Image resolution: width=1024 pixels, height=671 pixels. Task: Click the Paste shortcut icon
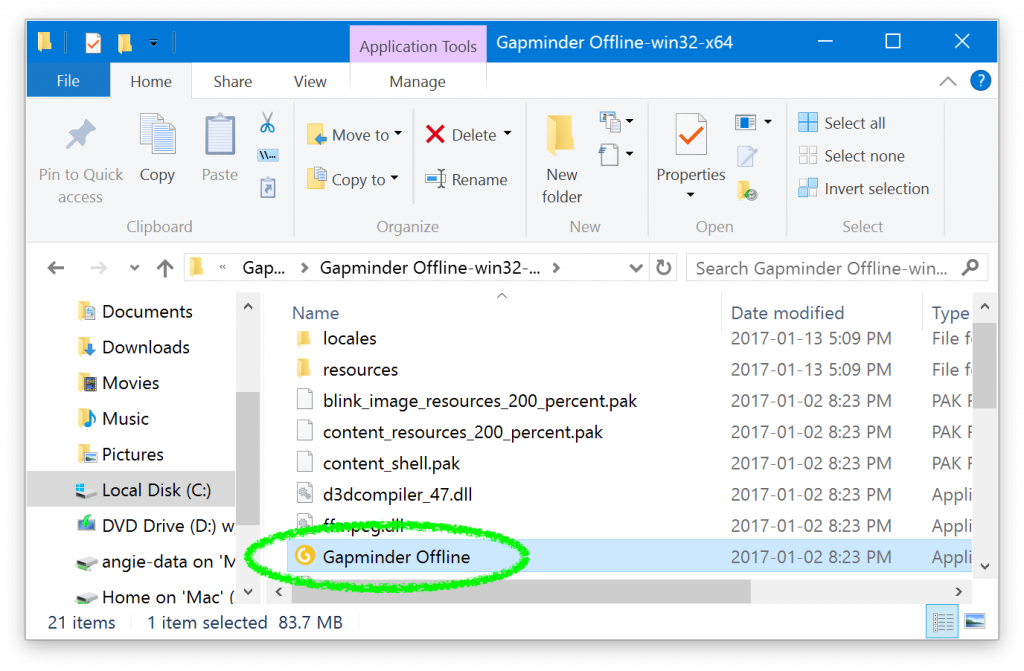(268, 188)
